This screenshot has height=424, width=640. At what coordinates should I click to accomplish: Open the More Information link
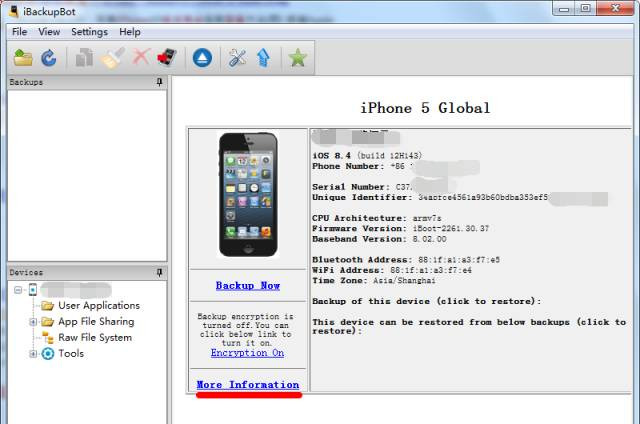pyautogui.click(x=248, y=385)
